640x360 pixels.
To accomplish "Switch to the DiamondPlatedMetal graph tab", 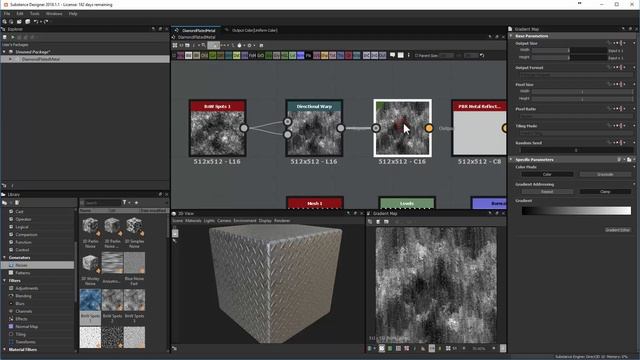I will [x=198, y=30].
